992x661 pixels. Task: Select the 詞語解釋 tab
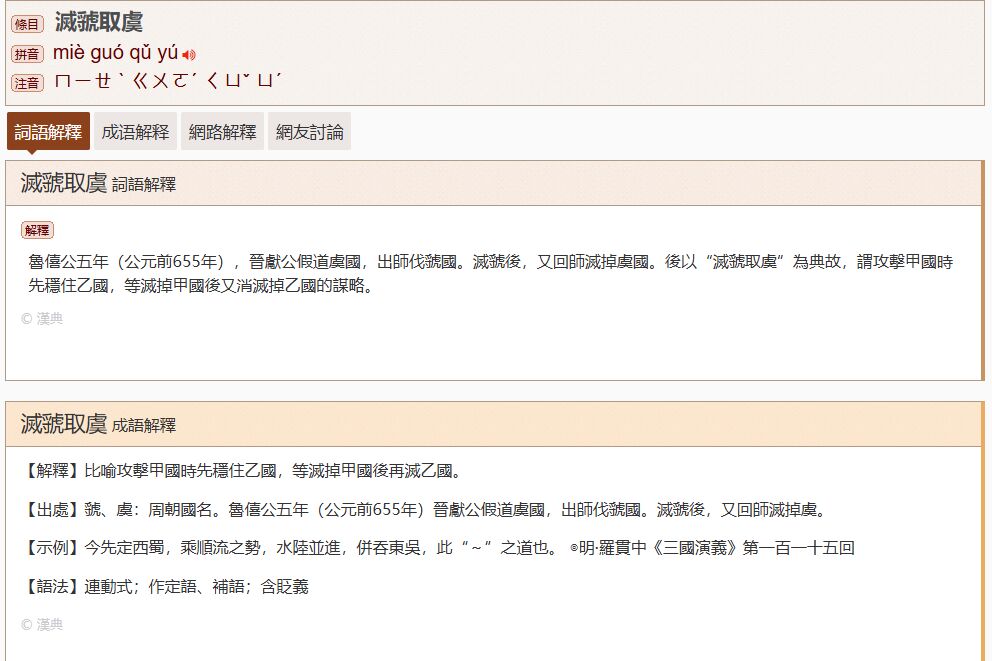click(x=48, y=132)
